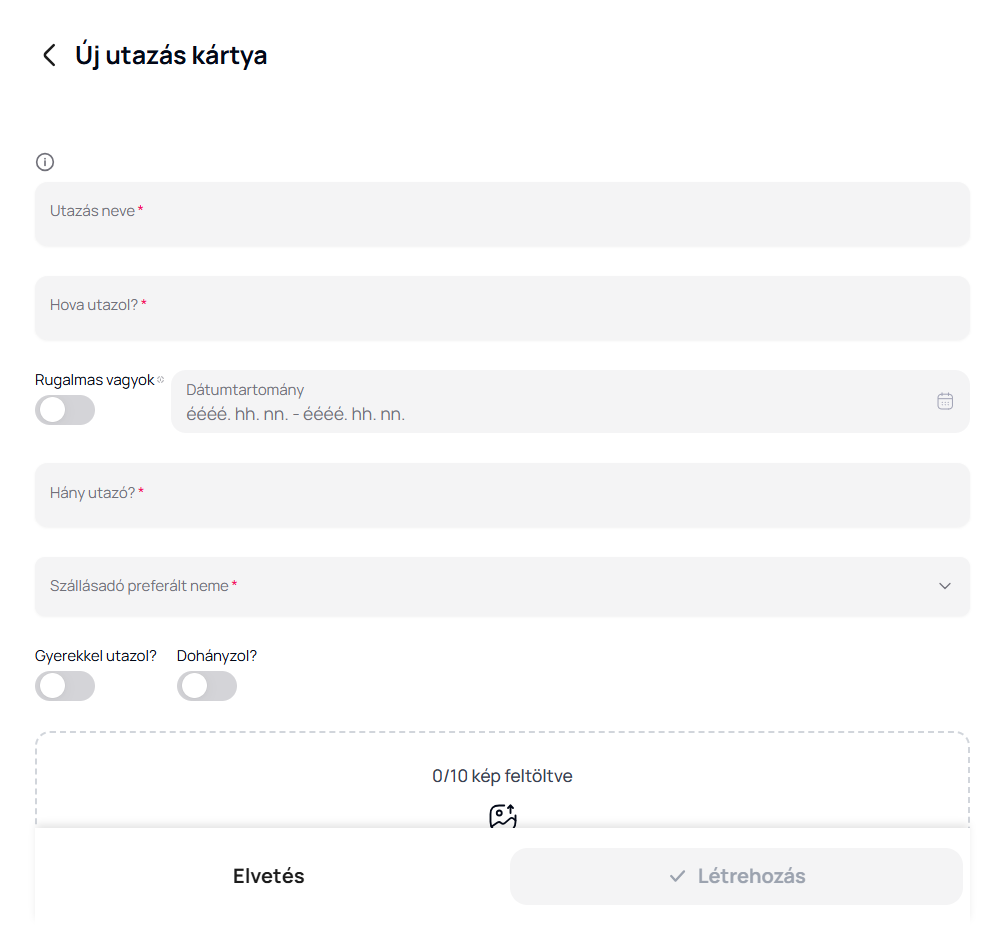The height and width of the screenshot is (925, 1003).
Task: Click the Gyerekkel utazol? label text
Action: tap(96, 656)
